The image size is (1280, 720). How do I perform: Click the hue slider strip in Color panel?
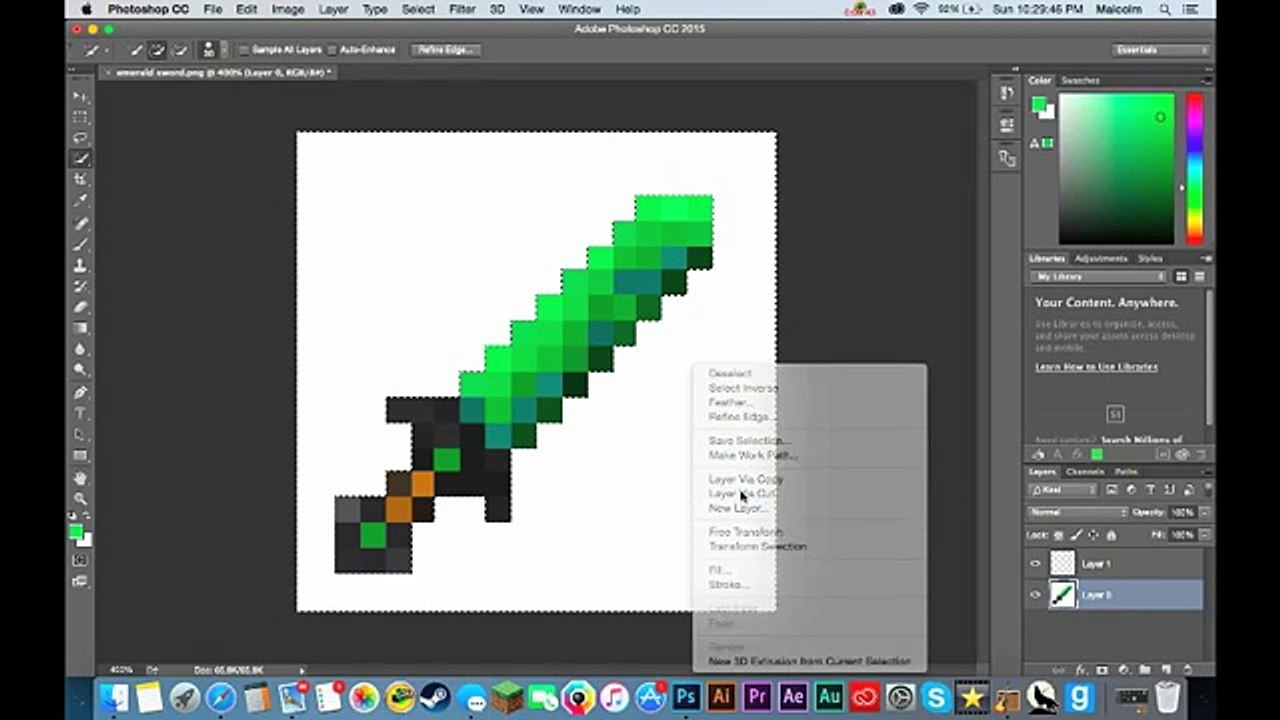[1195, 168]
